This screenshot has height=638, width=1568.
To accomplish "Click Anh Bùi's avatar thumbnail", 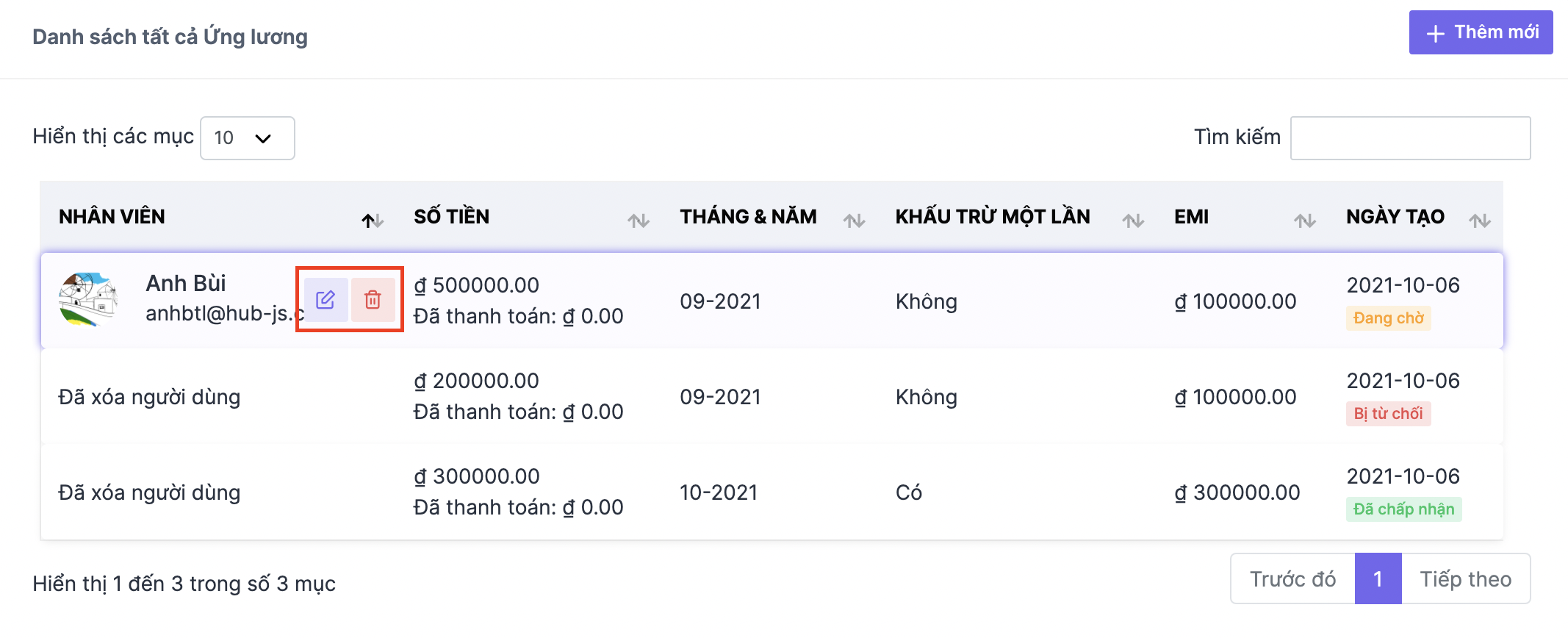I will pos(88,300).
